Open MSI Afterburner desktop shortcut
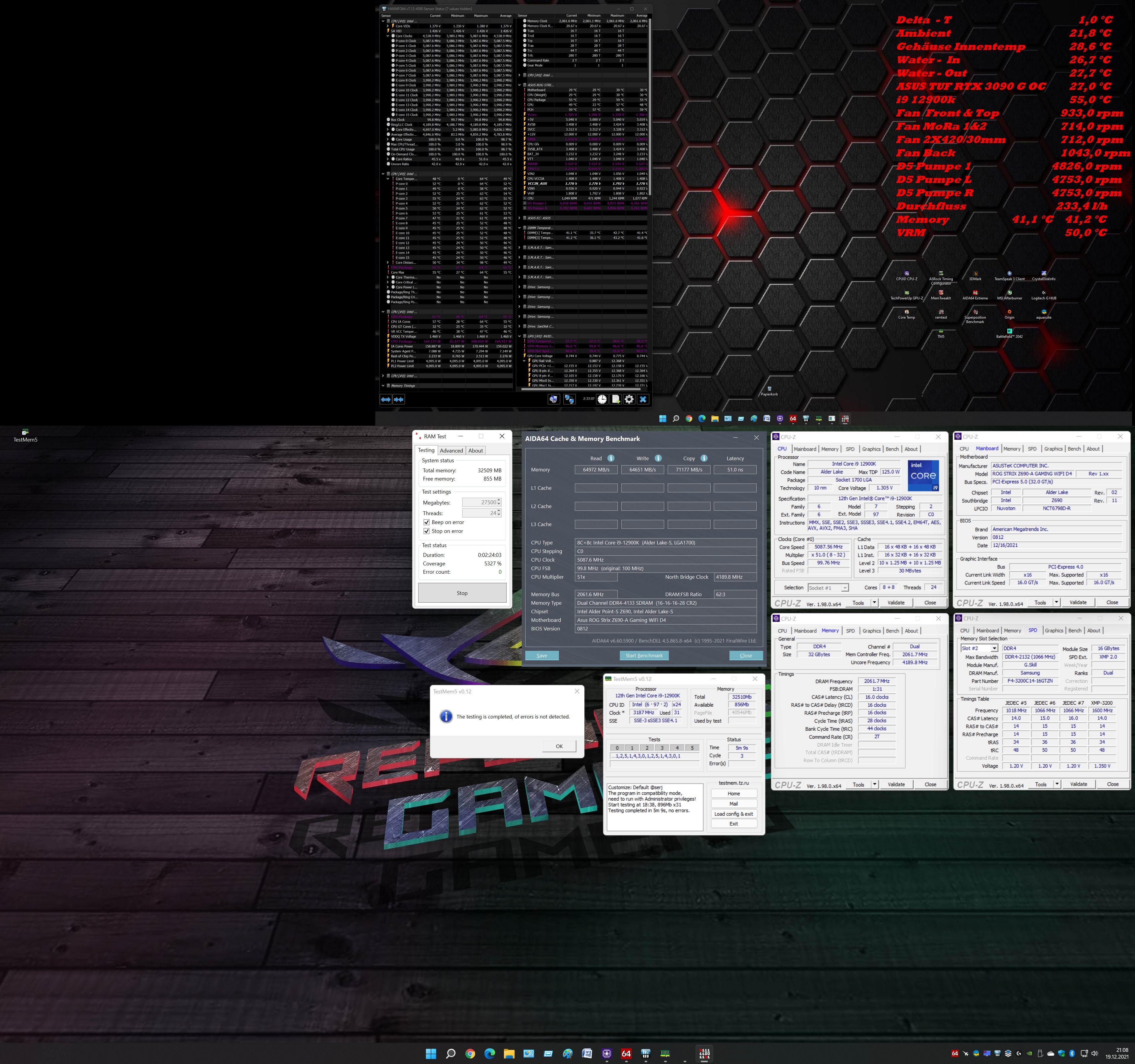This screenshot has width=1135, height=1064. click(x=1009, y=295)
